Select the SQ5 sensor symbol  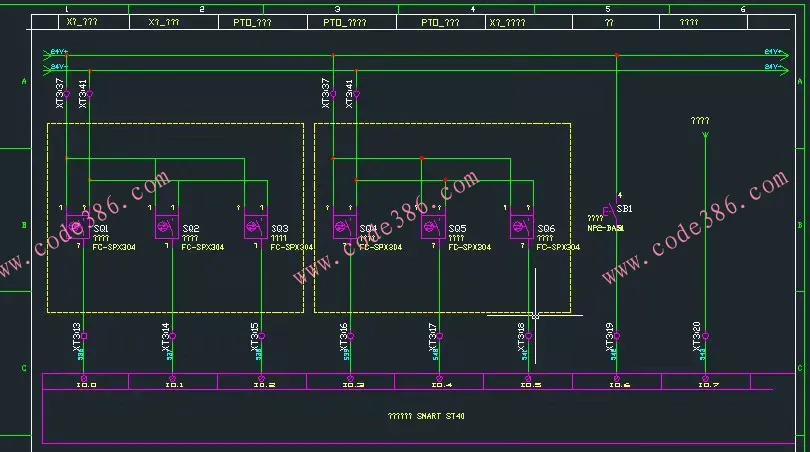click(x=433, y=228)
